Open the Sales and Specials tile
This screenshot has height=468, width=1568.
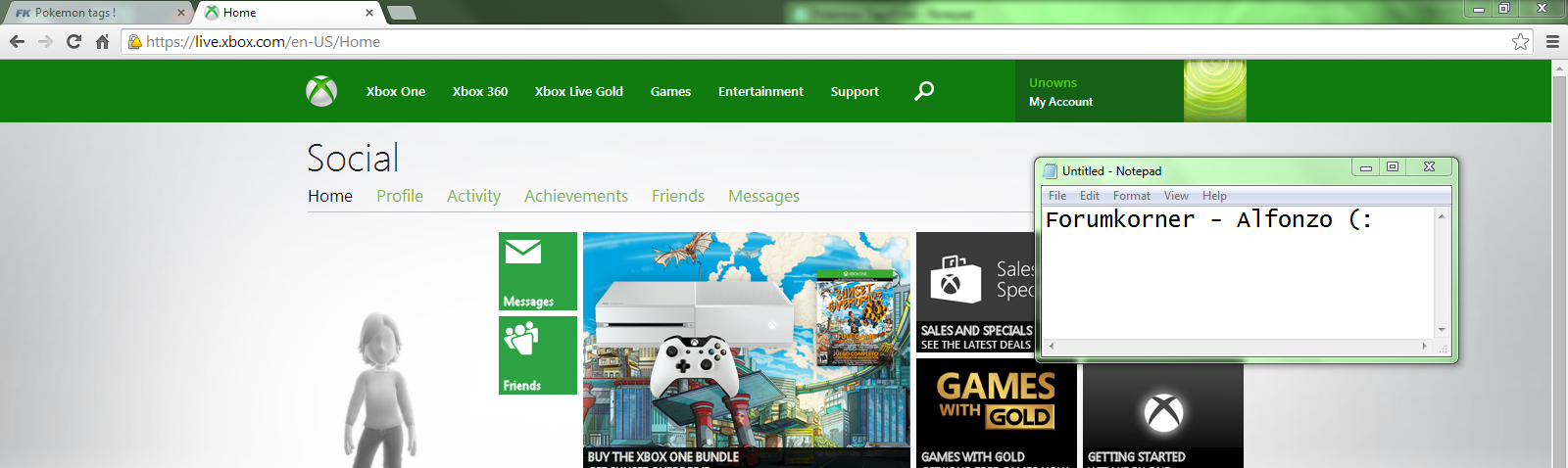tap(975, 293)
